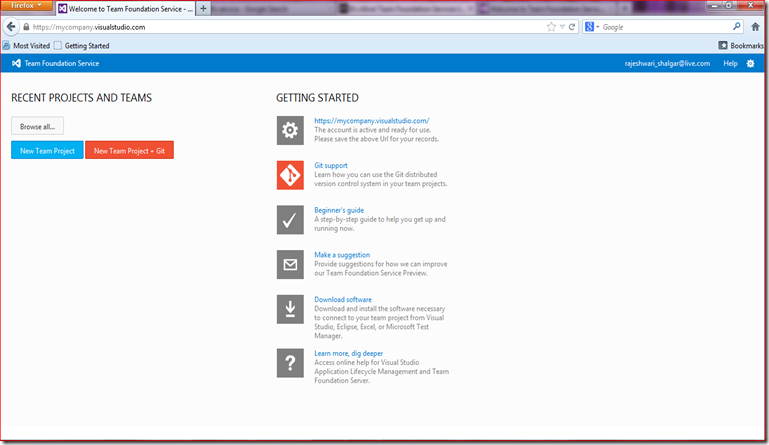The image size is (769, 445).
Task: Click the question mark Learn more icon
Action: pos(290,363)
